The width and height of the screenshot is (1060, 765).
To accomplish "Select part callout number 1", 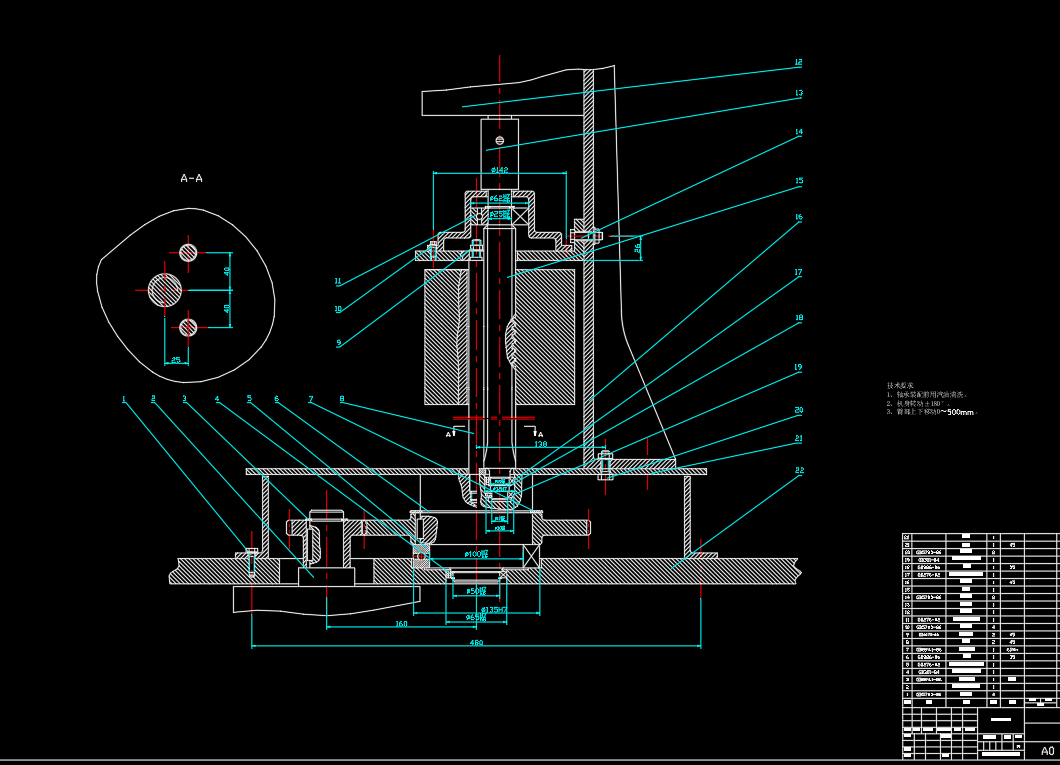I will point(124,399).
